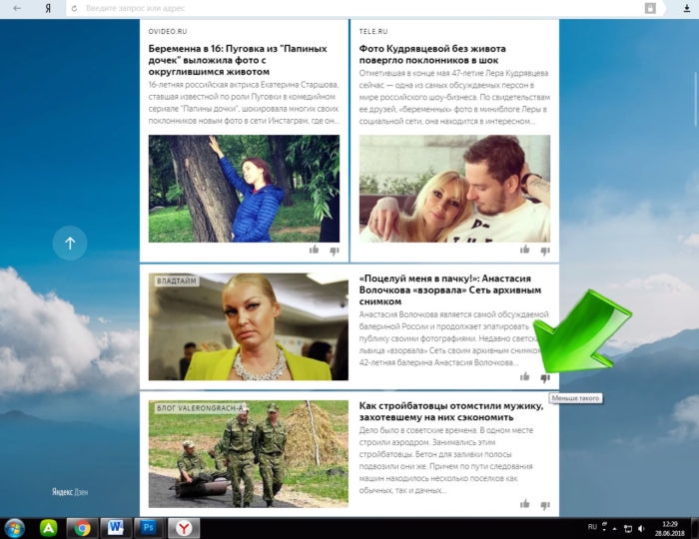Open headline 'Поцелуй меня в пачку!'

point(450,290)
